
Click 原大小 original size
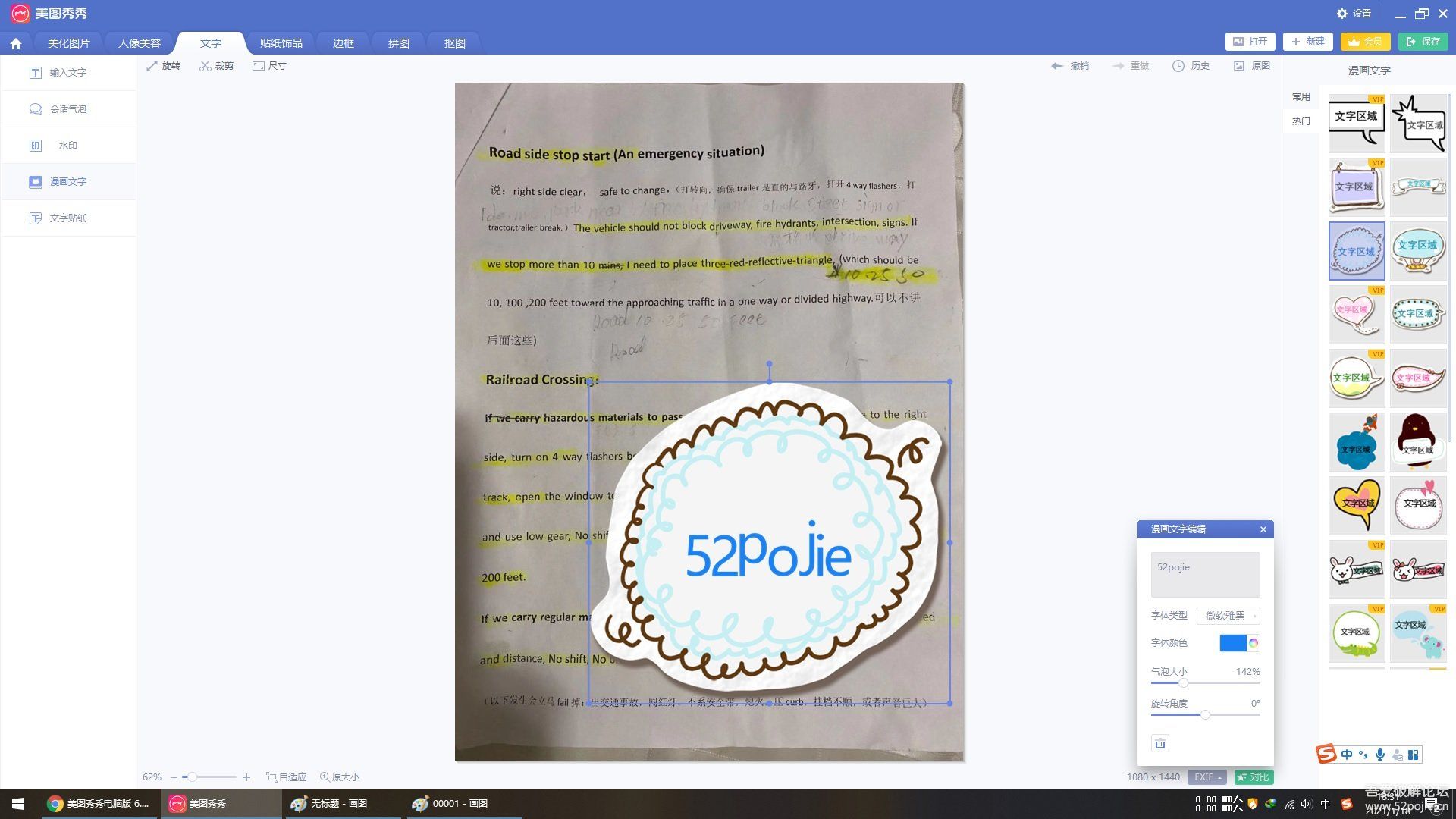pyautogui.click(x=340, y=777)
